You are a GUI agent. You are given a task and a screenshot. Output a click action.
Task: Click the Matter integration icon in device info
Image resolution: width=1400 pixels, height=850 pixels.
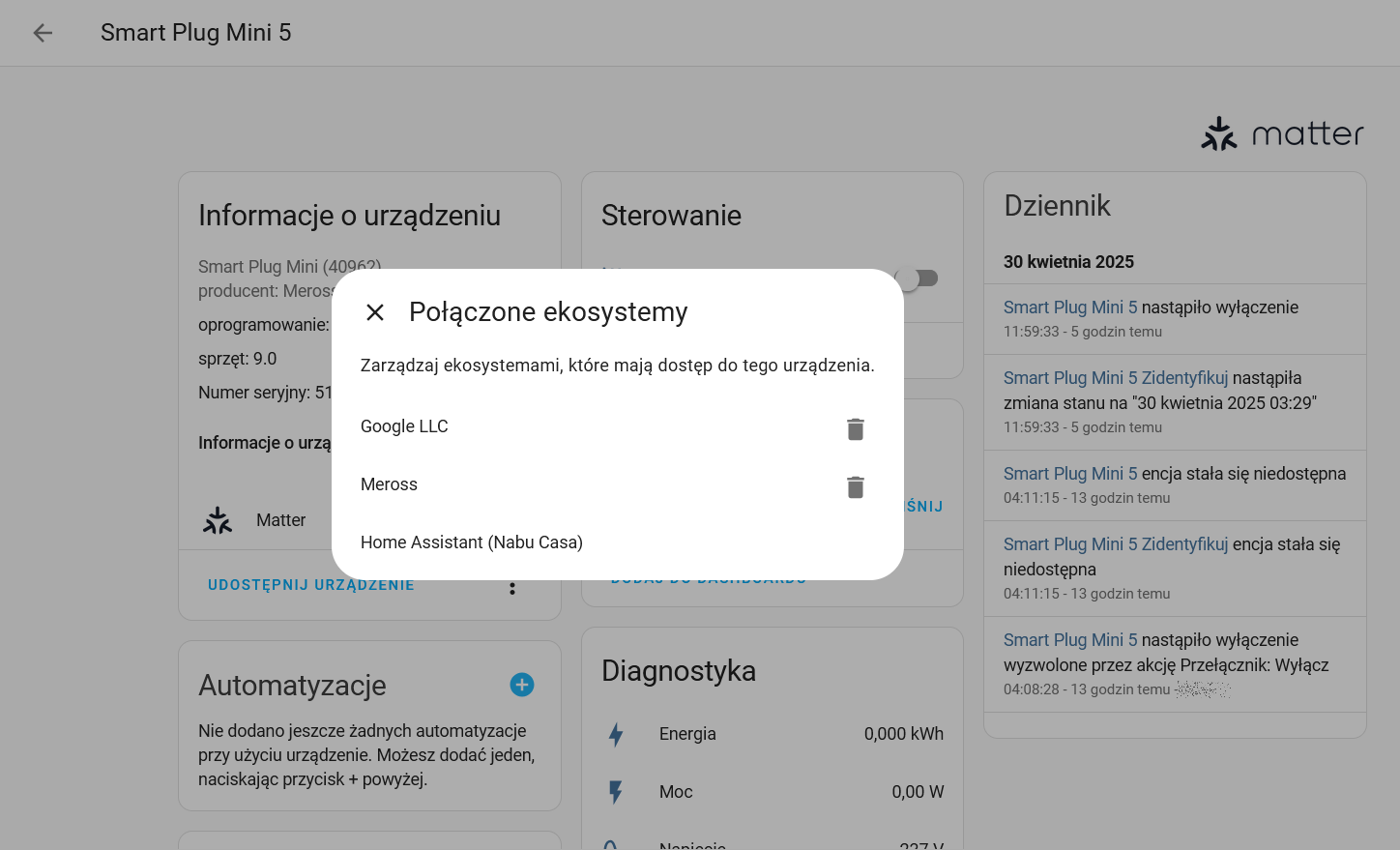tap(218, 520)
